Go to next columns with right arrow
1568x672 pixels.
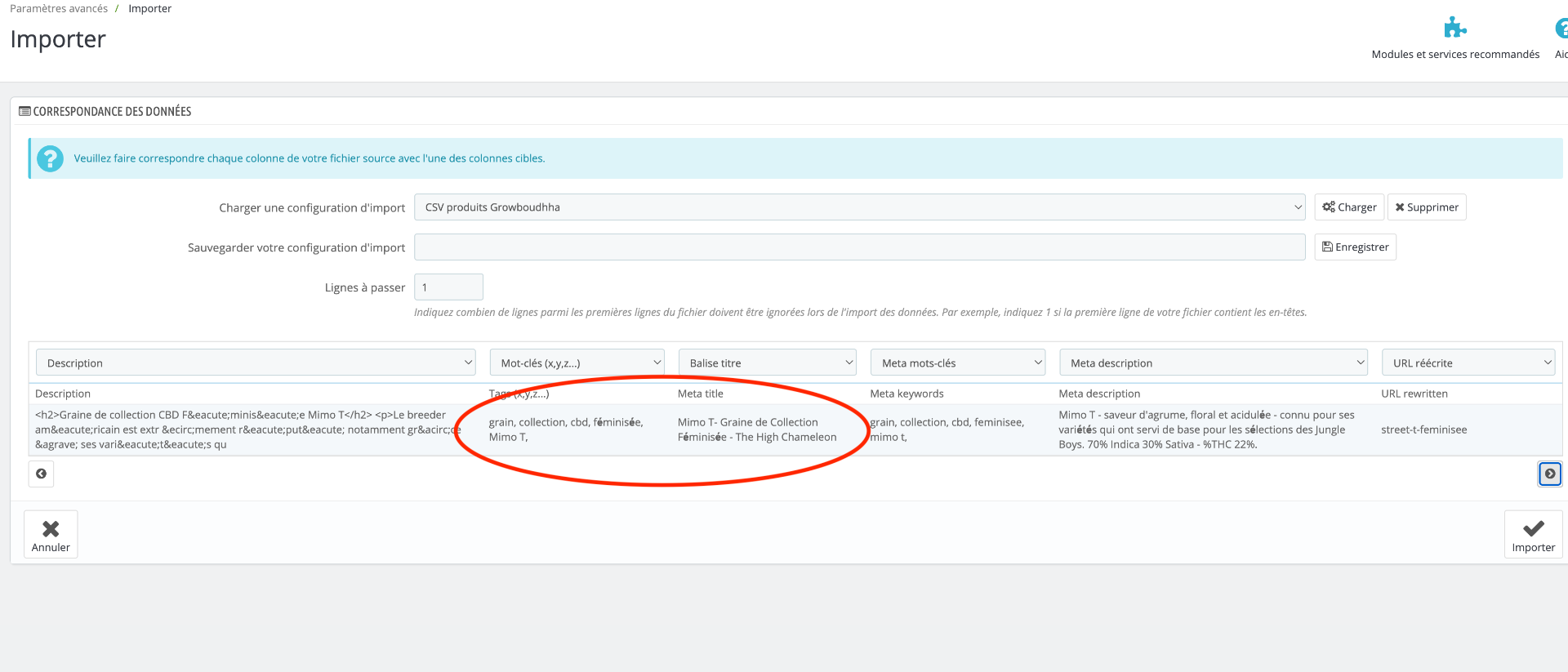point(1549,474)
